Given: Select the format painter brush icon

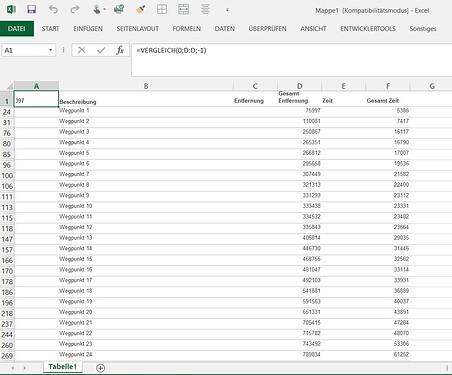Looking at the screenshot, I should point(141,9).
